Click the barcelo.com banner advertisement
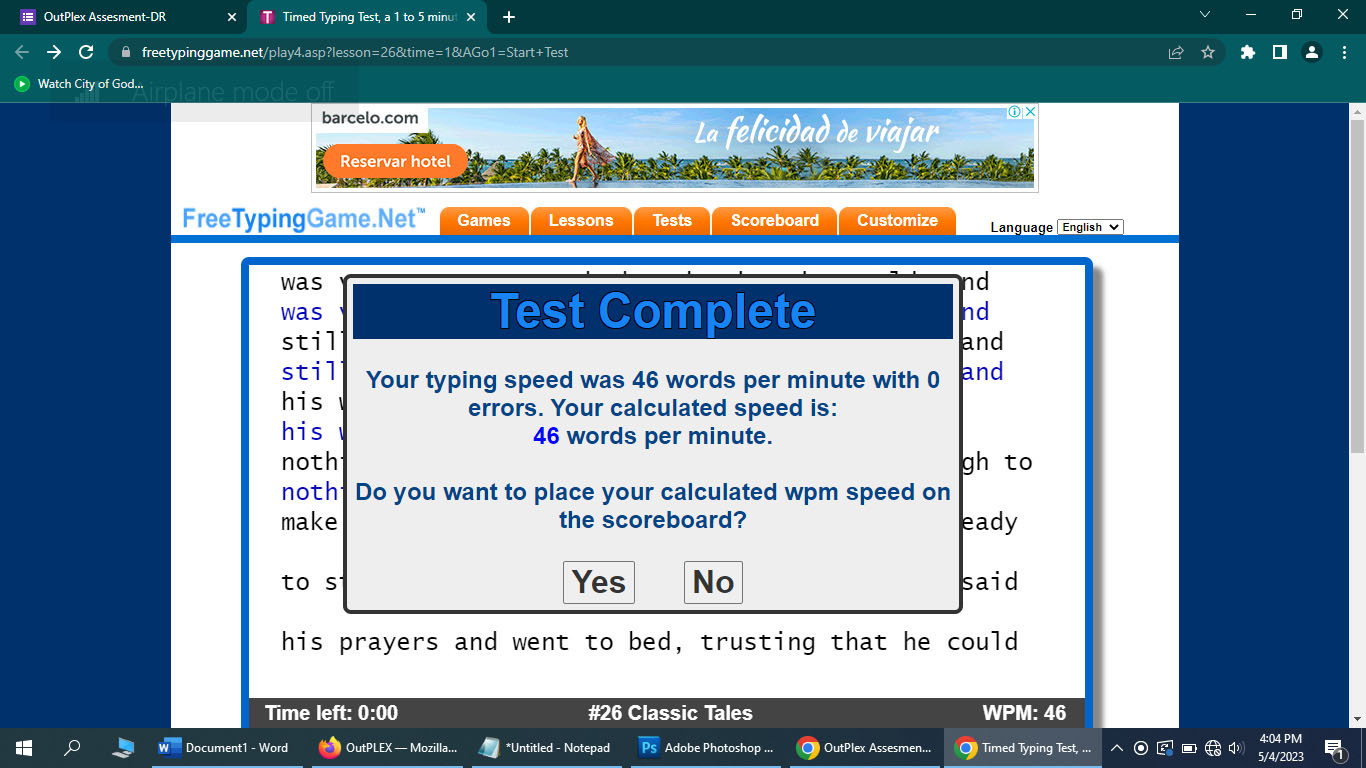Image resolution: width=1366 pixels, height=768 pixels. point(675,148)
